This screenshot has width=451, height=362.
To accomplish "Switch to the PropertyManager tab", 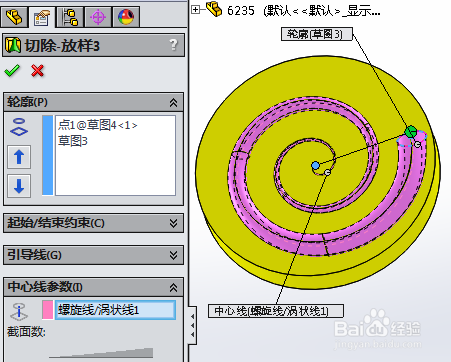I will pos(42,17).
